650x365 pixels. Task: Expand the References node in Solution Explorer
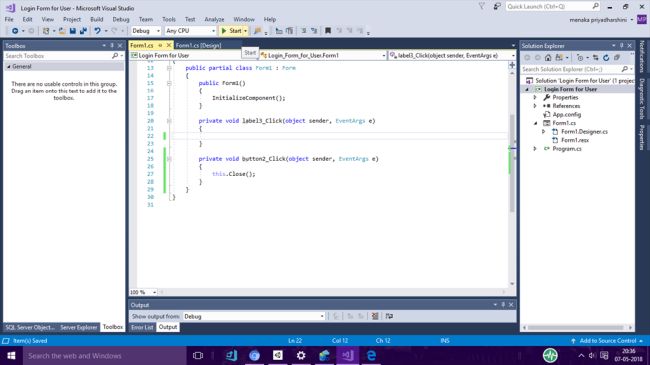coord(535,106)
